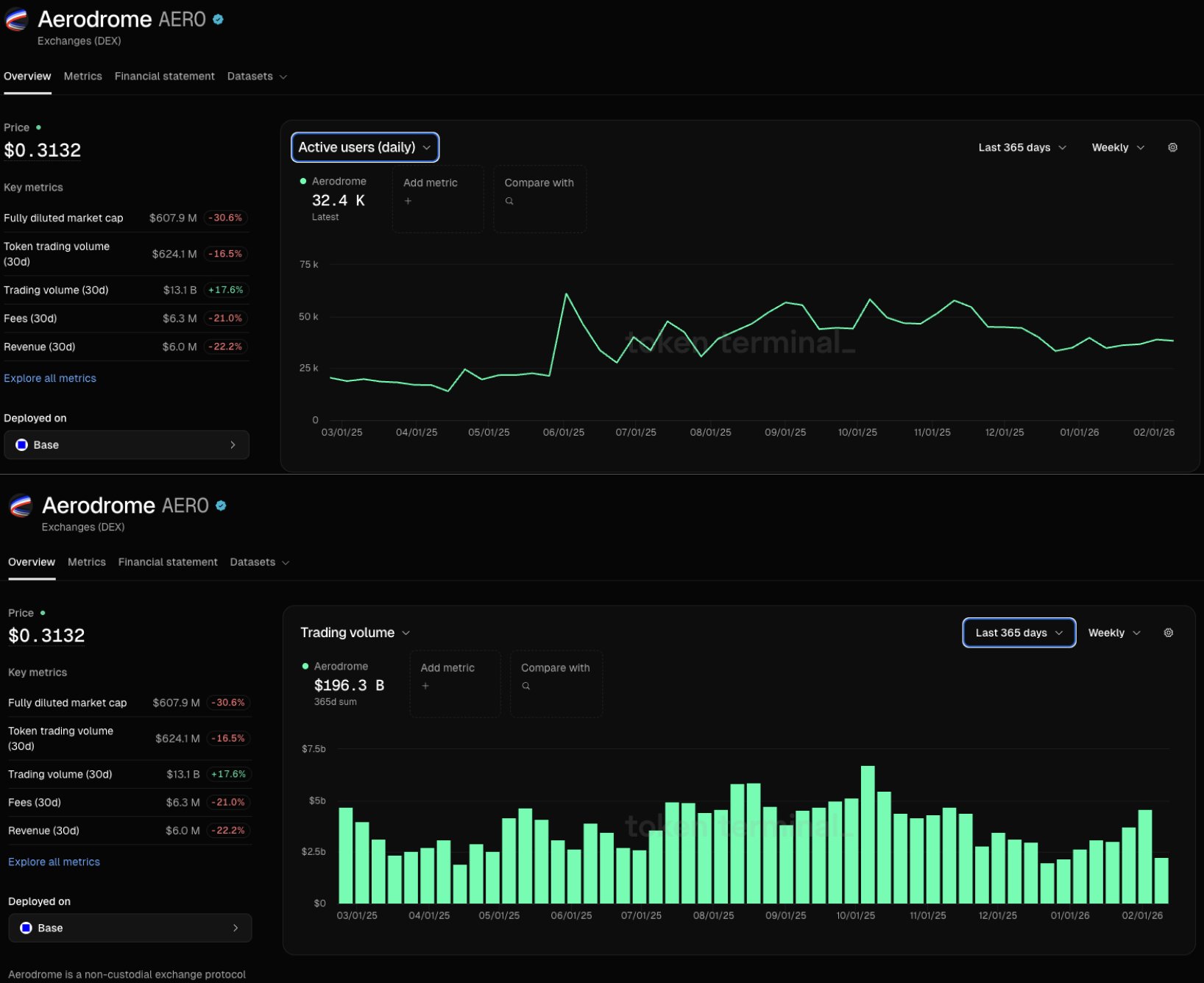Toggle Aerodrome series legend dot in Trading volume chart
Screen dimensions: 1204x983
305,666
